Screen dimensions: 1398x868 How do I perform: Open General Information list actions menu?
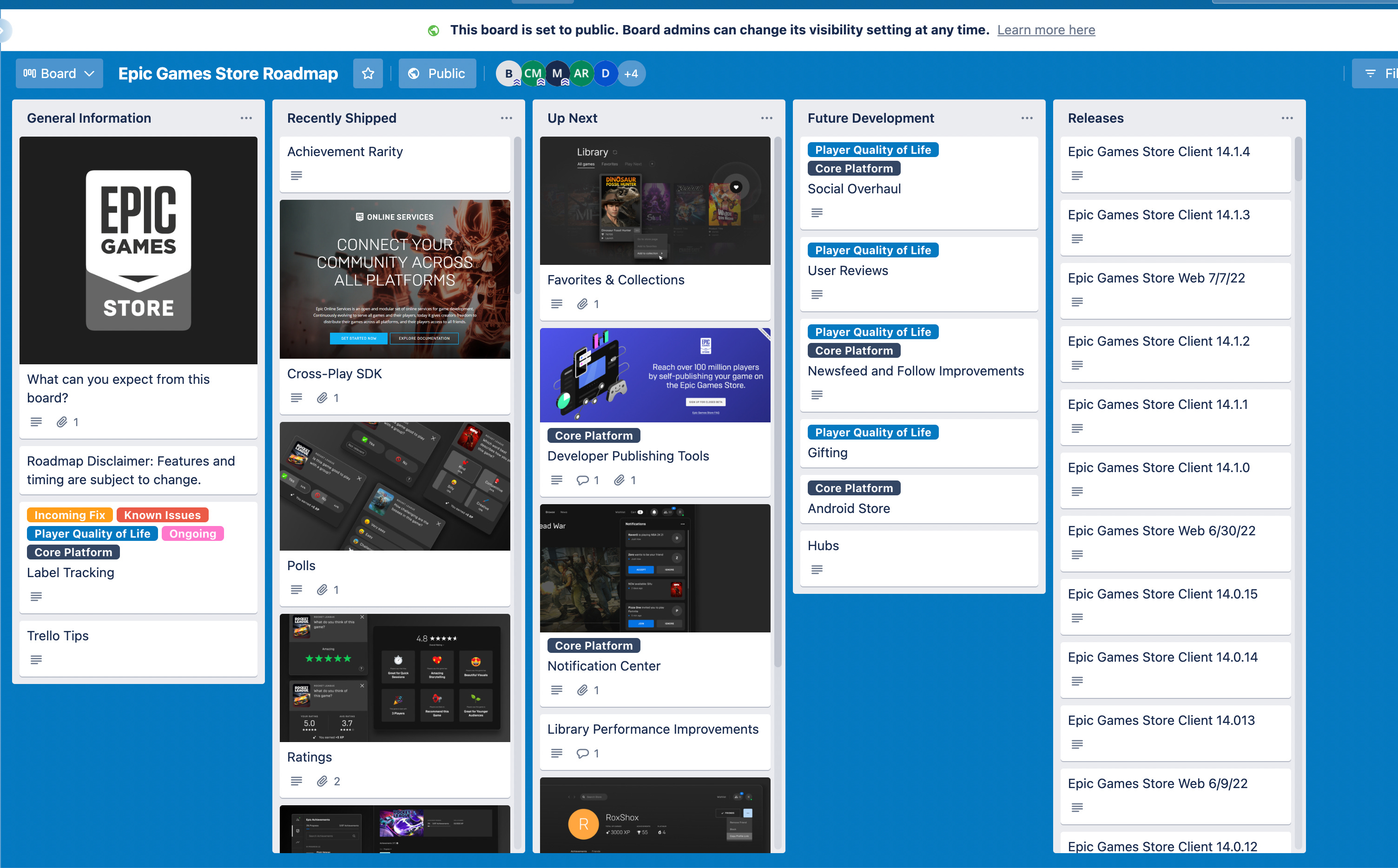pyautogui.click(x=246, y=118)
